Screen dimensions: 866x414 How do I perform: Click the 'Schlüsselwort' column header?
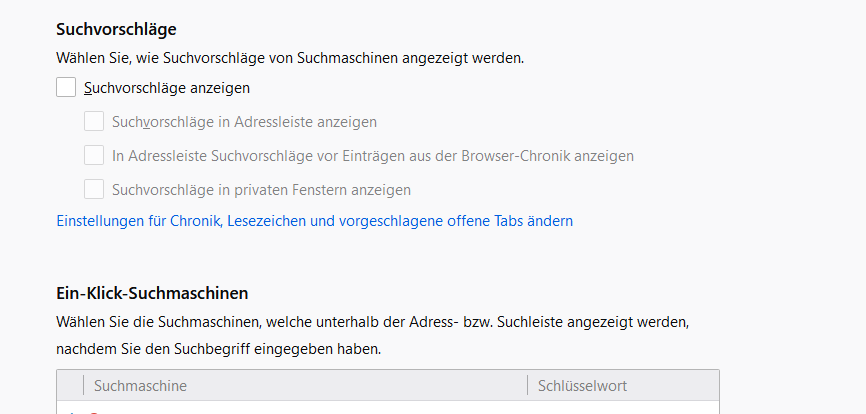pyautogui.click(x=582, y=386)
